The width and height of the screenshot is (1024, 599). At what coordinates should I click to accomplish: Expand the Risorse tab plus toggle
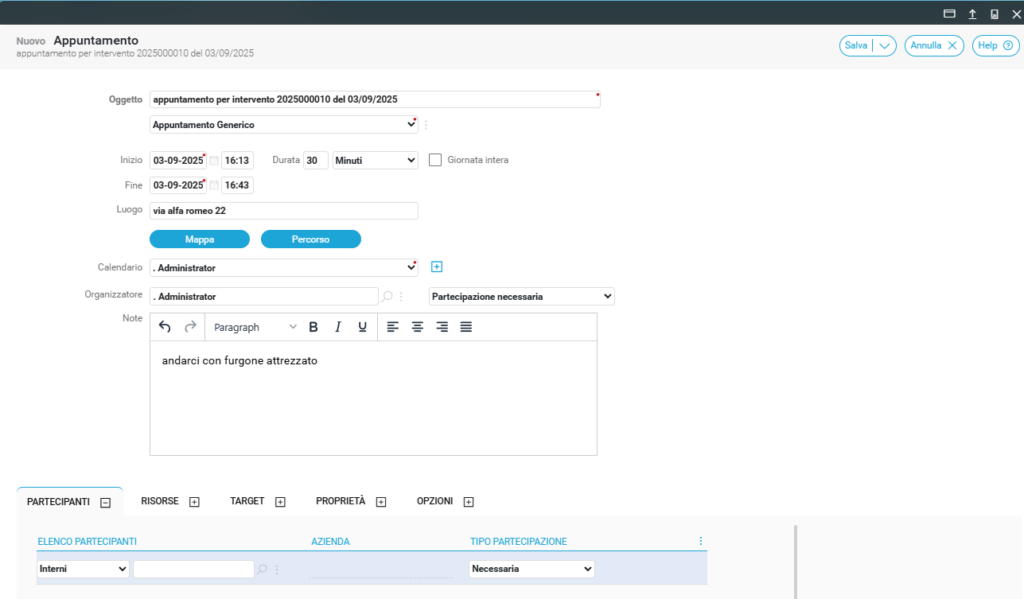pos(194,502)
